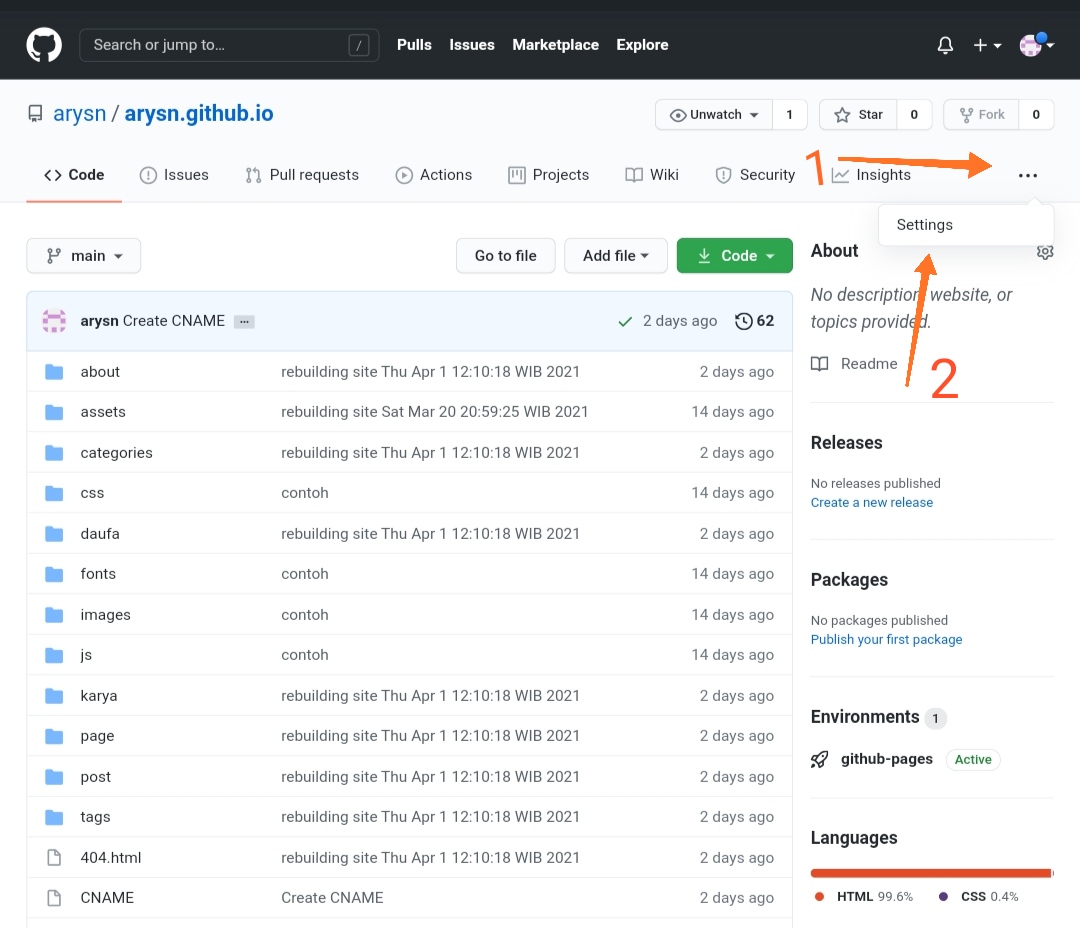
Task: Open the green Code download dropdown
Action: pyautogui.click(x=734, y=256)
